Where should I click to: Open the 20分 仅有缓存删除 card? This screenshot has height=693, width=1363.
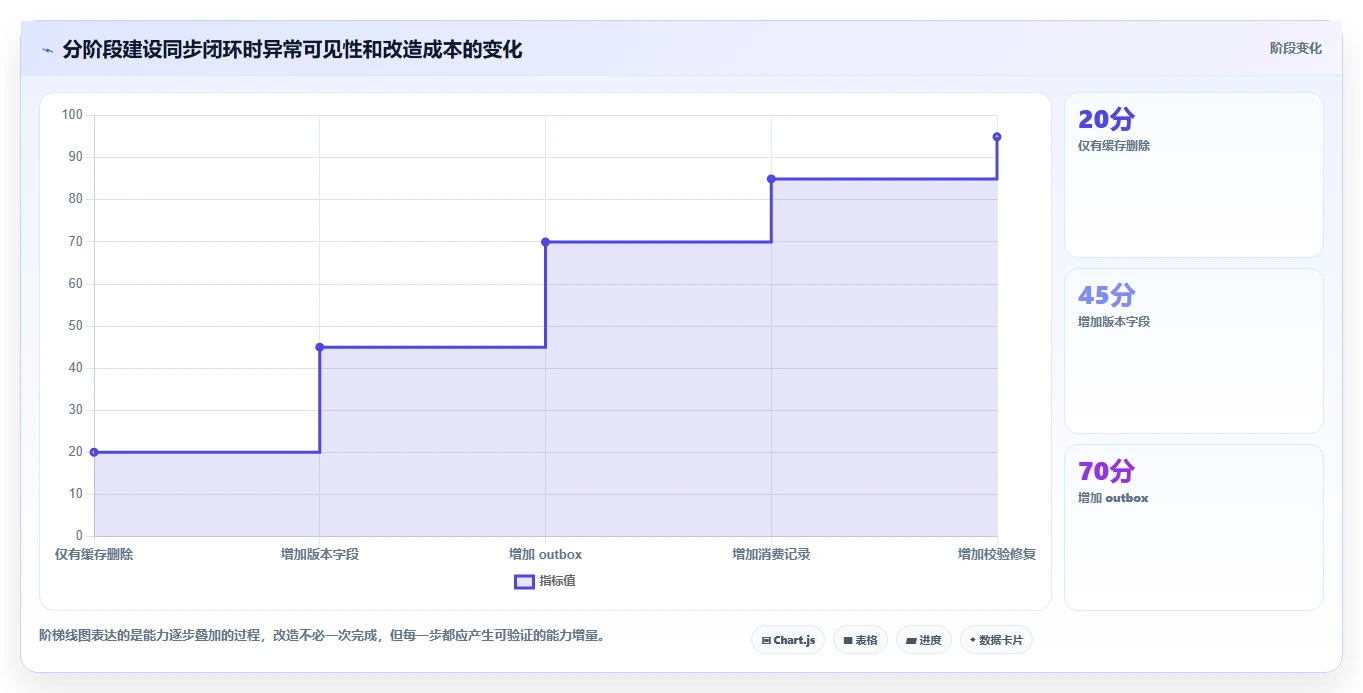coord(1194,175)
